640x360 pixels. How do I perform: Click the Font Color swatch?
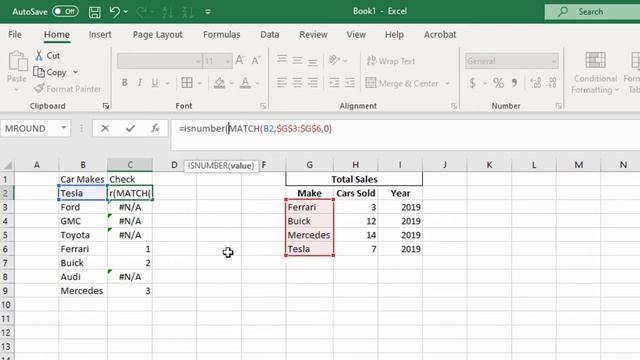point(245,83)
